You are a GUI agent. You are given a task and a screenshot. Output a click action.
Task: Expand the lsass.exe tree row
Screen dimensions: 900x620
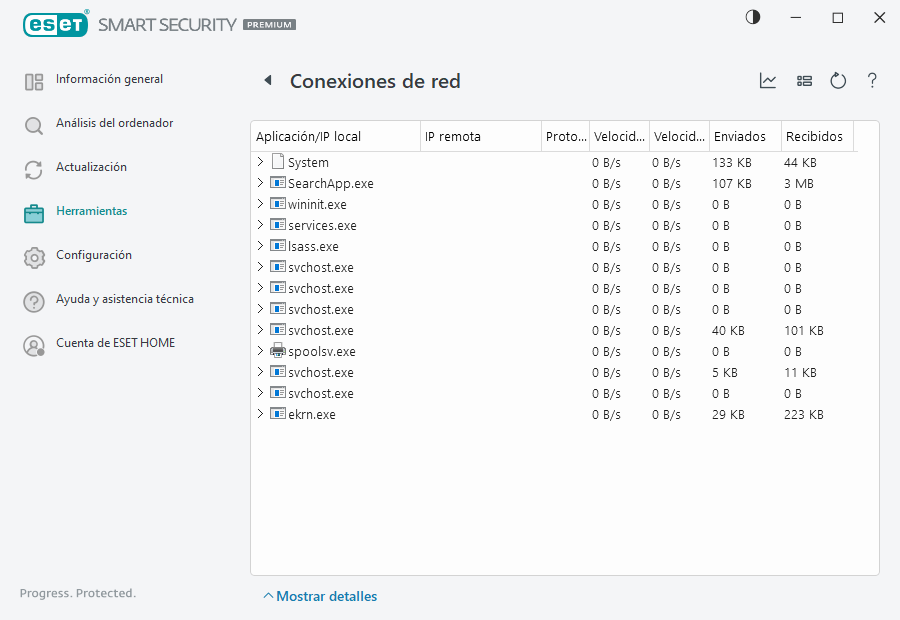click(x=260, y=246)
